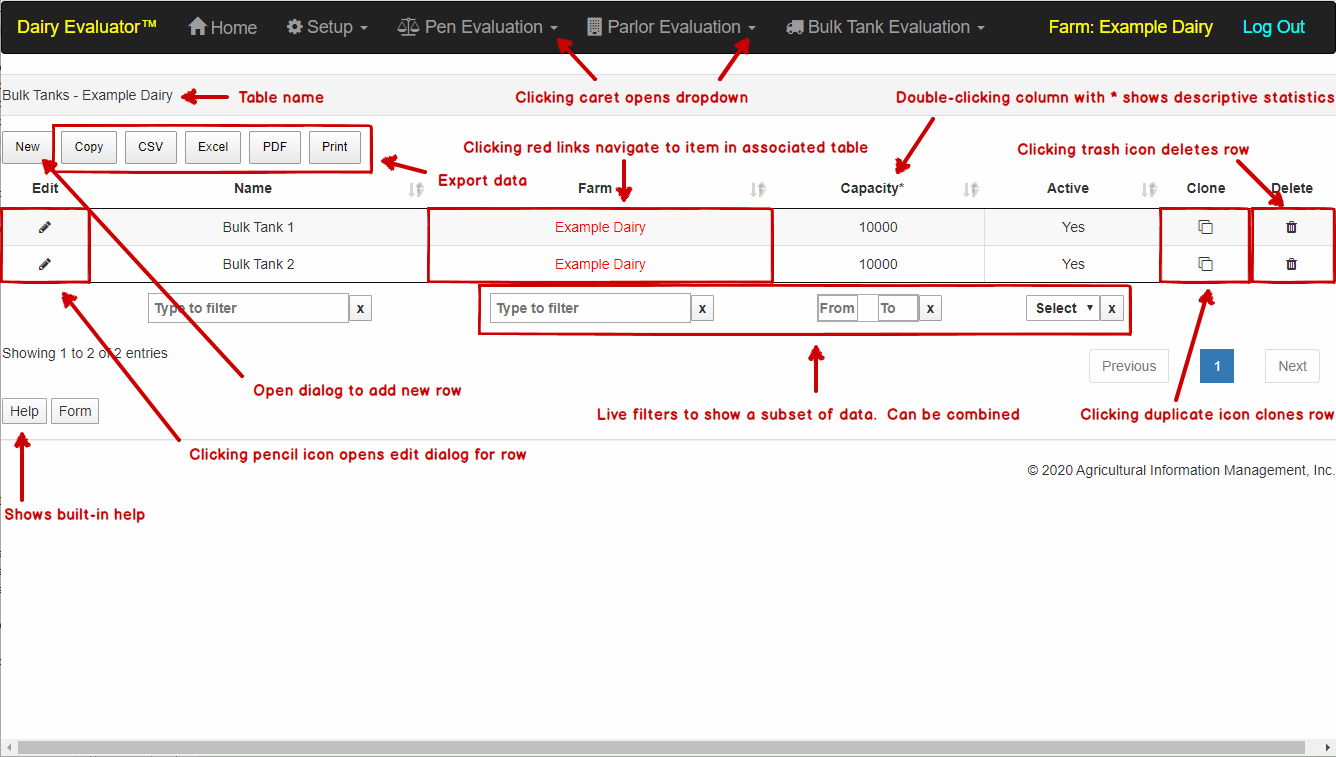The image size is (1336, 757).
Task: Click the Log Out link
Action: (1273, 27)
